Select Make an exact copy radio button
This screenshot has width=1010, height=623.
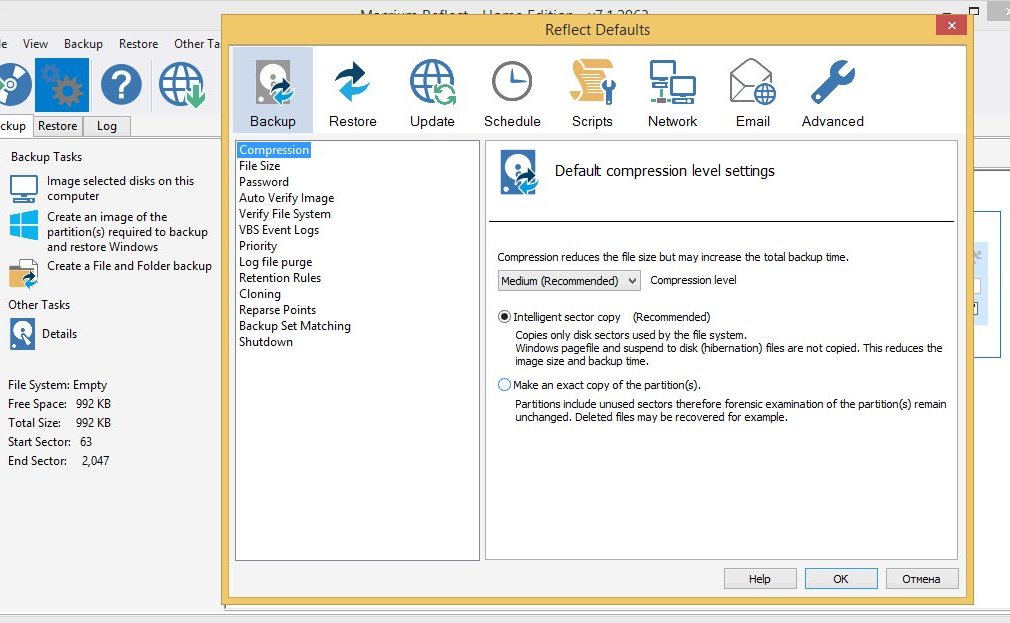pos(504,385)
